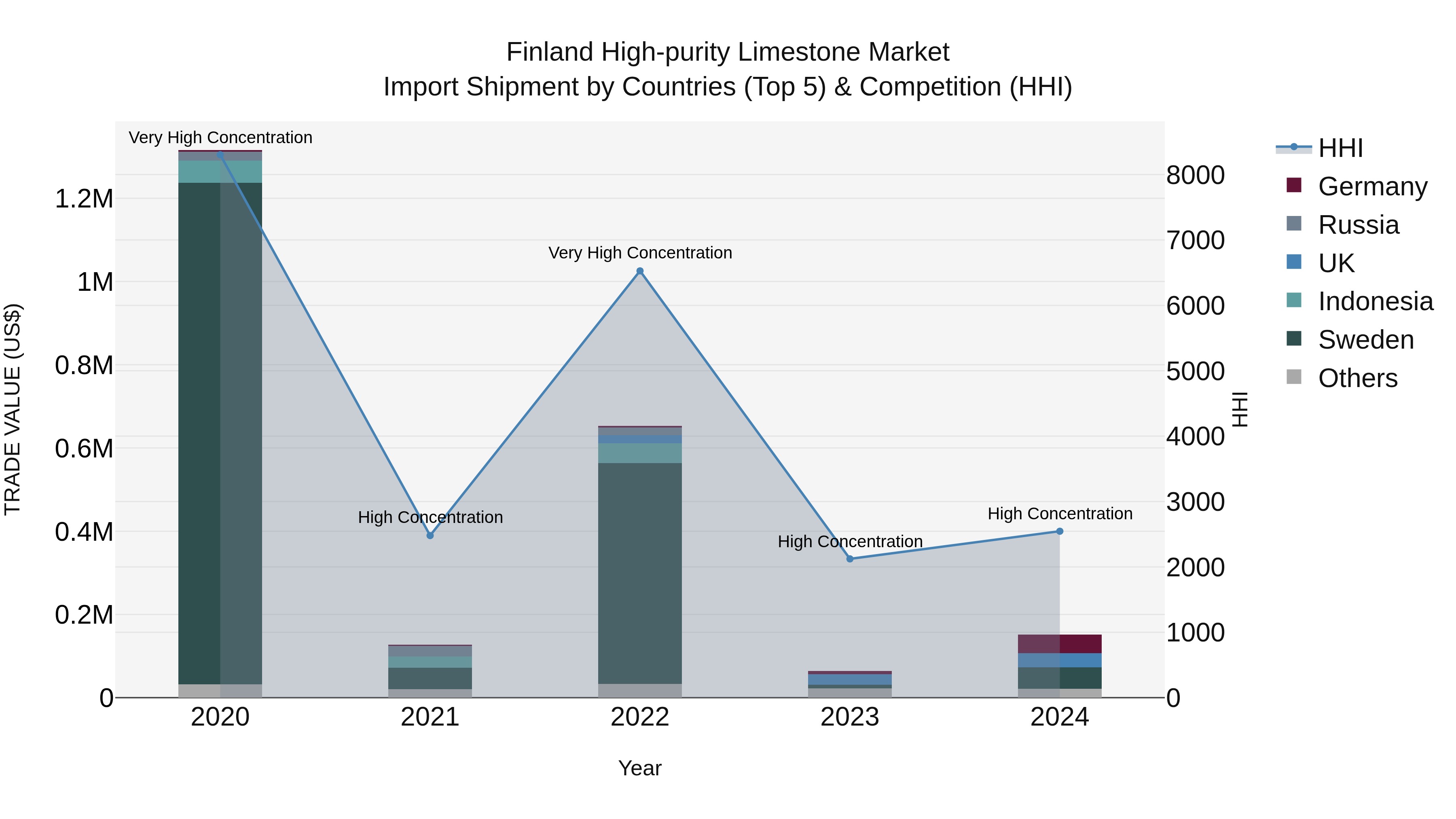Viewport: 1456px width, 819px height.
Task: Click the Indonesia segment of 2020 bar
Action: tap(220, 172)
